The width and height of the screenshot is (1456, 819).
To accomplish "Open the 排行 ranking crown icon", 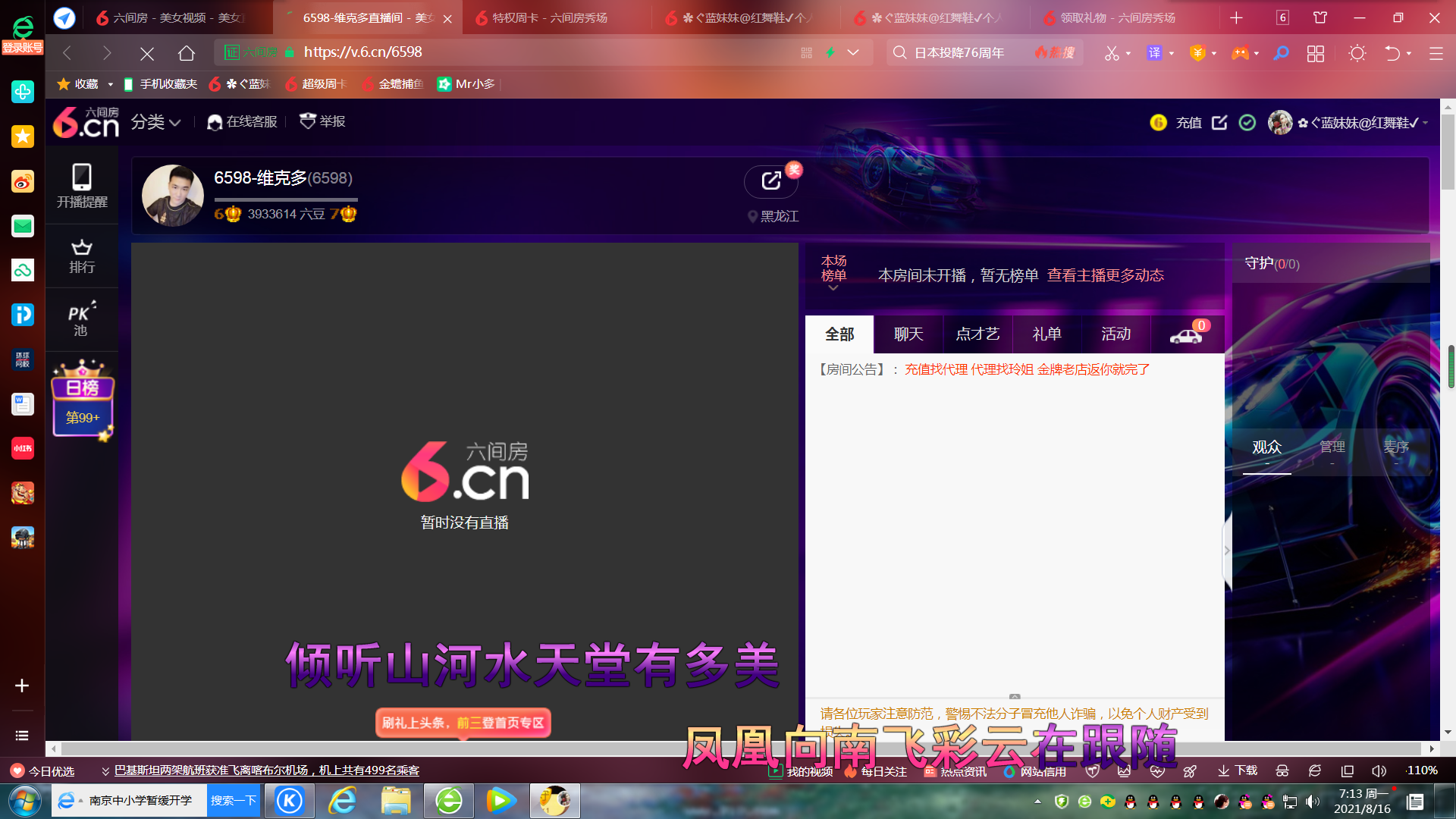I will click(82, 256).
